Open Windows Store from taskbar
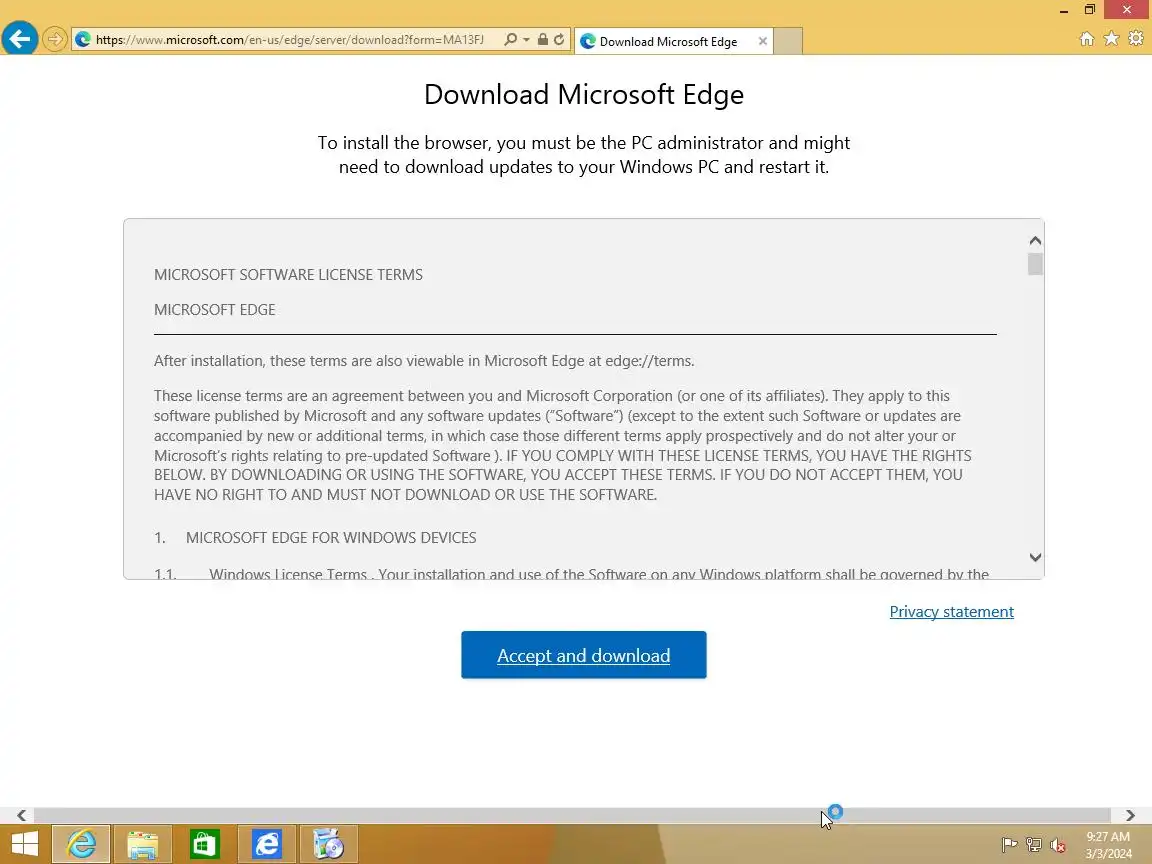The height and width of the screenshot is (864, 1152). [204, 844]
